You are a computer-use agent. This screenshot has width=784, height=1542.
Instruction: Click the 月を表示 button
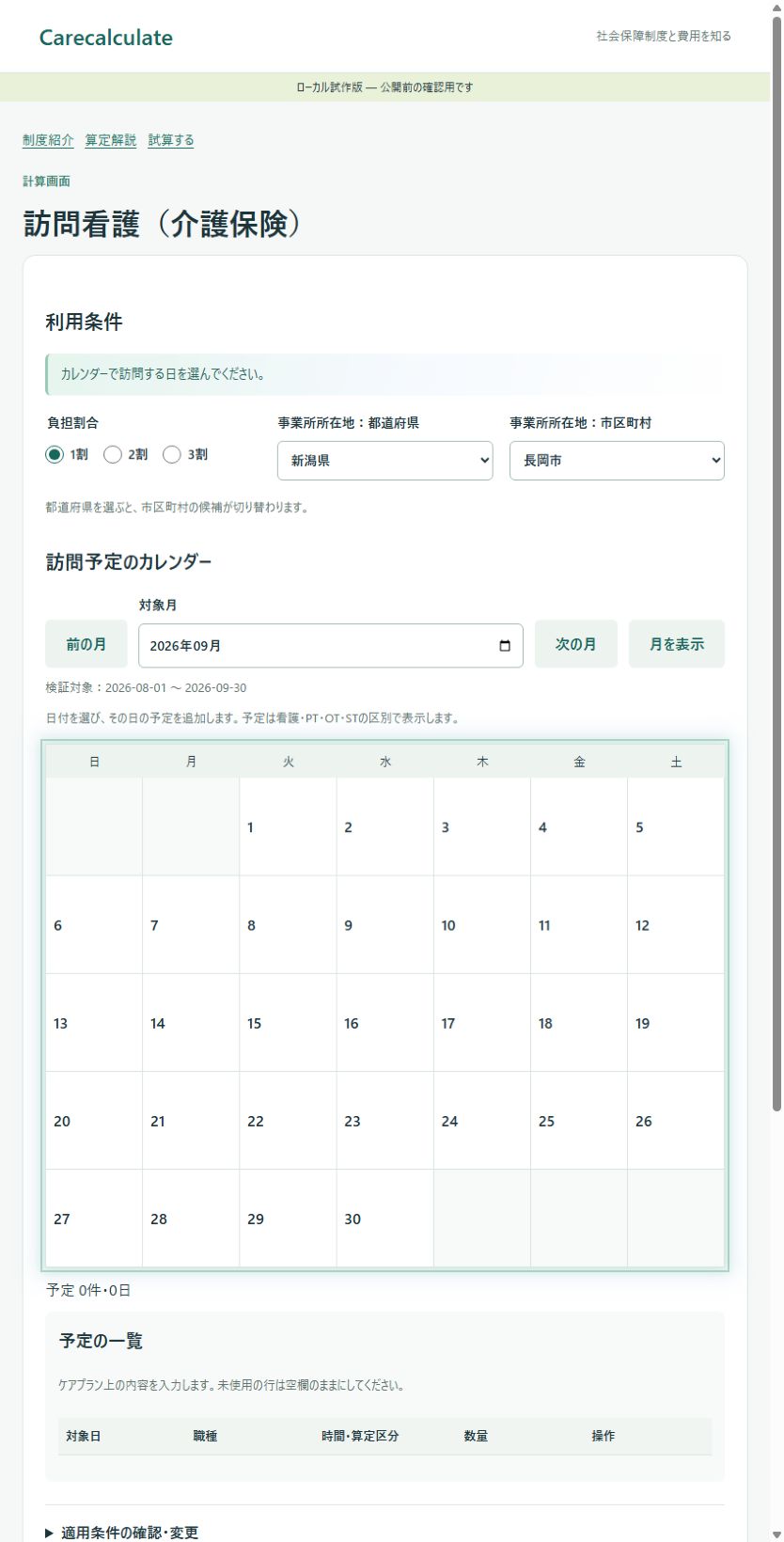(677, 644)
